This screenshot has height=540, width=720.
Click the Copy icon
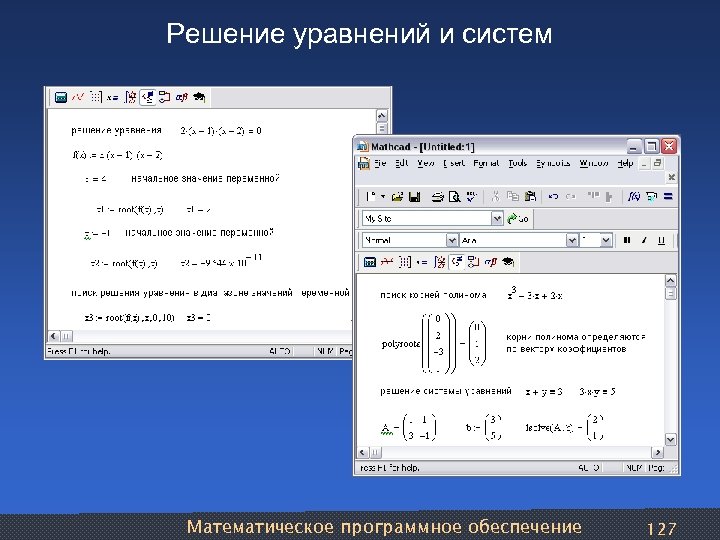pos(512,197)
